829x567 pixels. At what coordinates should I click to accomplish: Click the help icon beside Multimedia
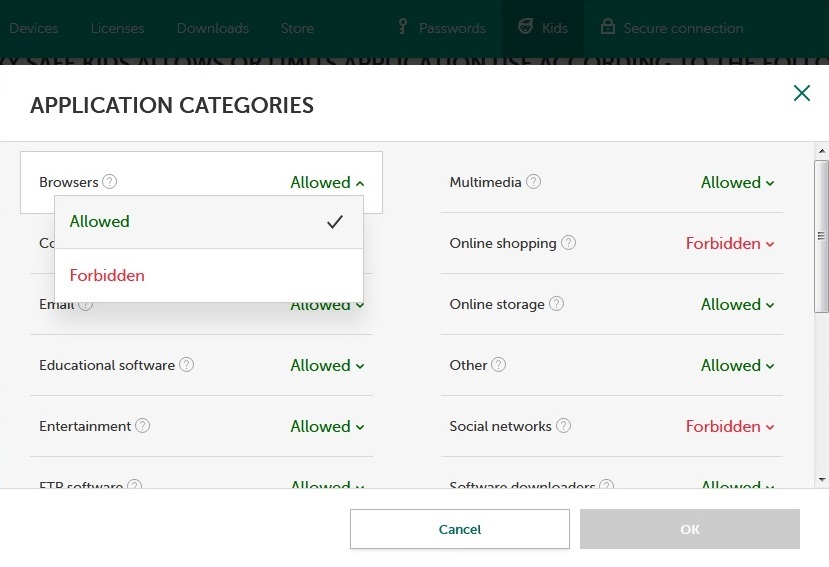[534, 182]
